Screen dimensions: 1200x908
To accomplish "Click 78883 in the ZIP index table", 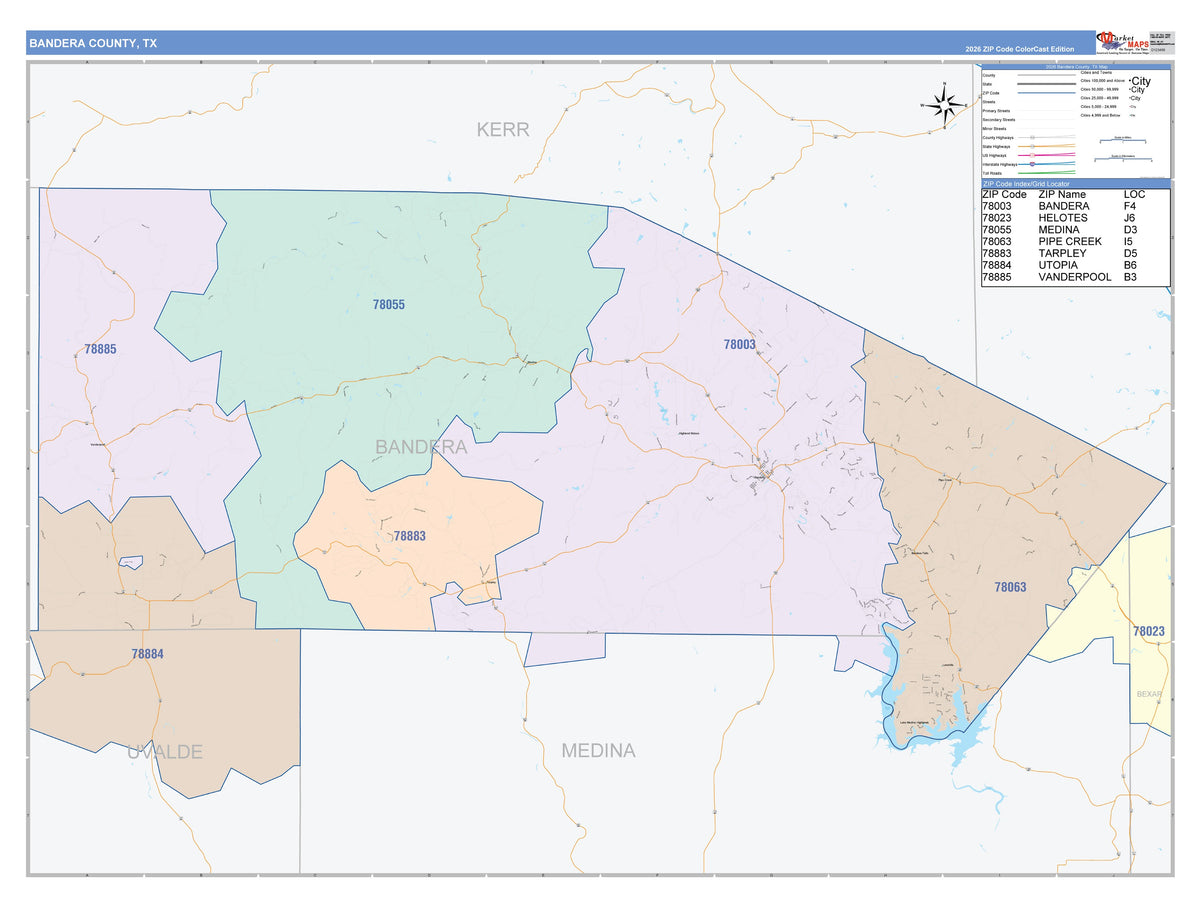I will (997, 254).
